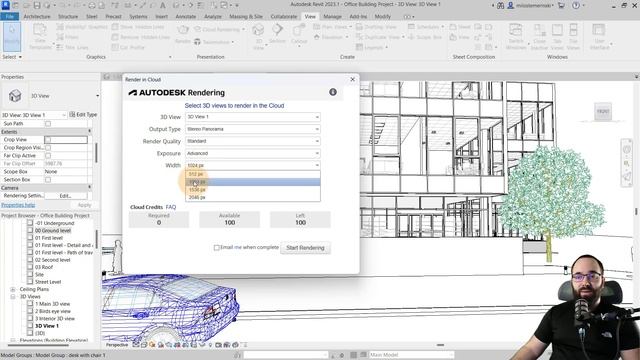Click Rendering Settings Edit button

click(x=65, y=196)
